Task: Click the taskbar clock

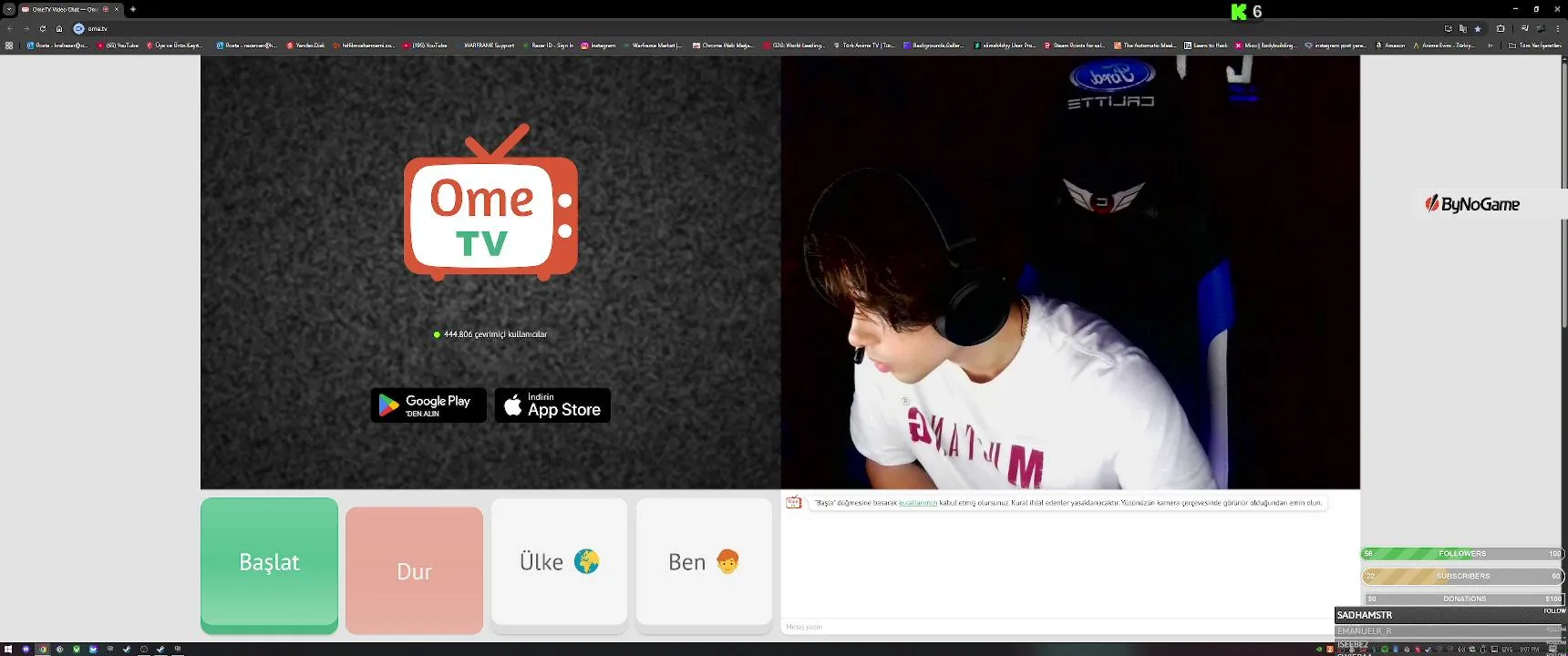Action: 1530,650
